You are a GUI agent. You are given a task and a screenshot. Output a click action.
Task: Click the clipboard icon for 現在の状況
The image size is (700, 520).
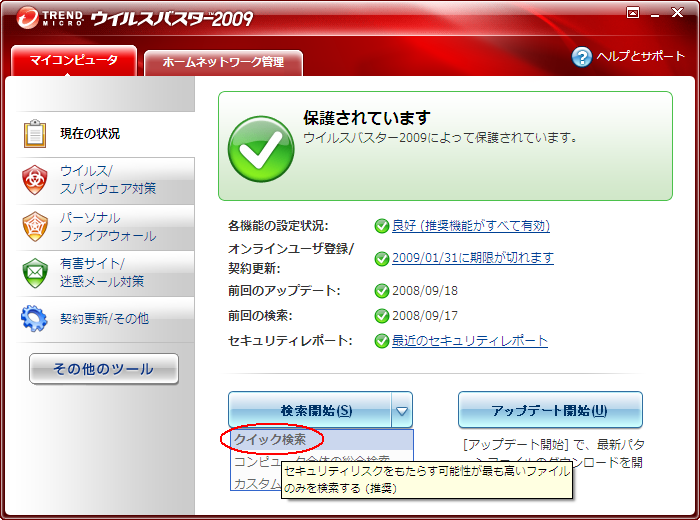click(x=35, y=133)
